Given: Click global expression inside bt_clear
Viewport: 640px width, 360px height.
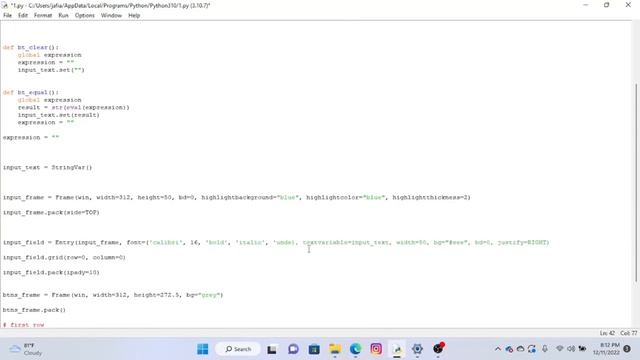Looking at the screenshot, I should click(x=49, y=55).
